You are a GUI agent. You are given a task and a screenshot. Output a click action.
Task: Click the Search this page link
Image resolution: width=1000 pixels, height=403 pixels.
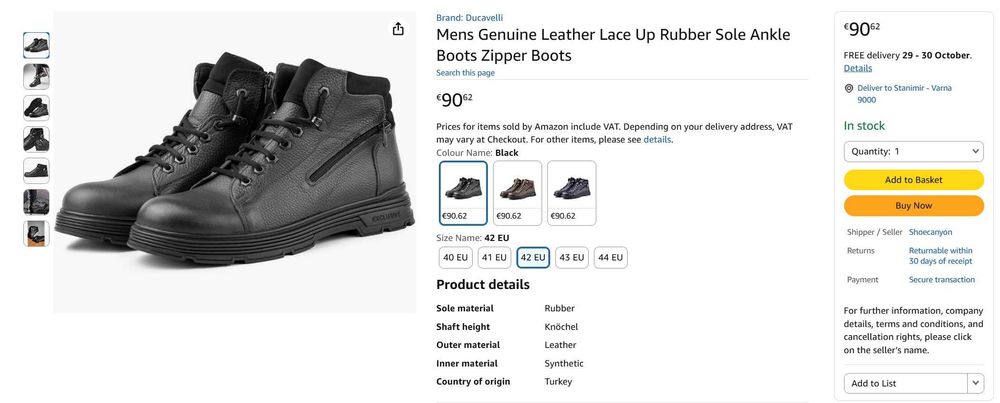[x=465, y=73]
